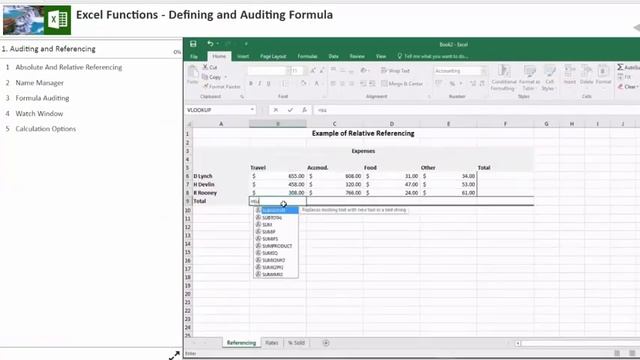Click the Font Color letter A

(x=316, y=84)
